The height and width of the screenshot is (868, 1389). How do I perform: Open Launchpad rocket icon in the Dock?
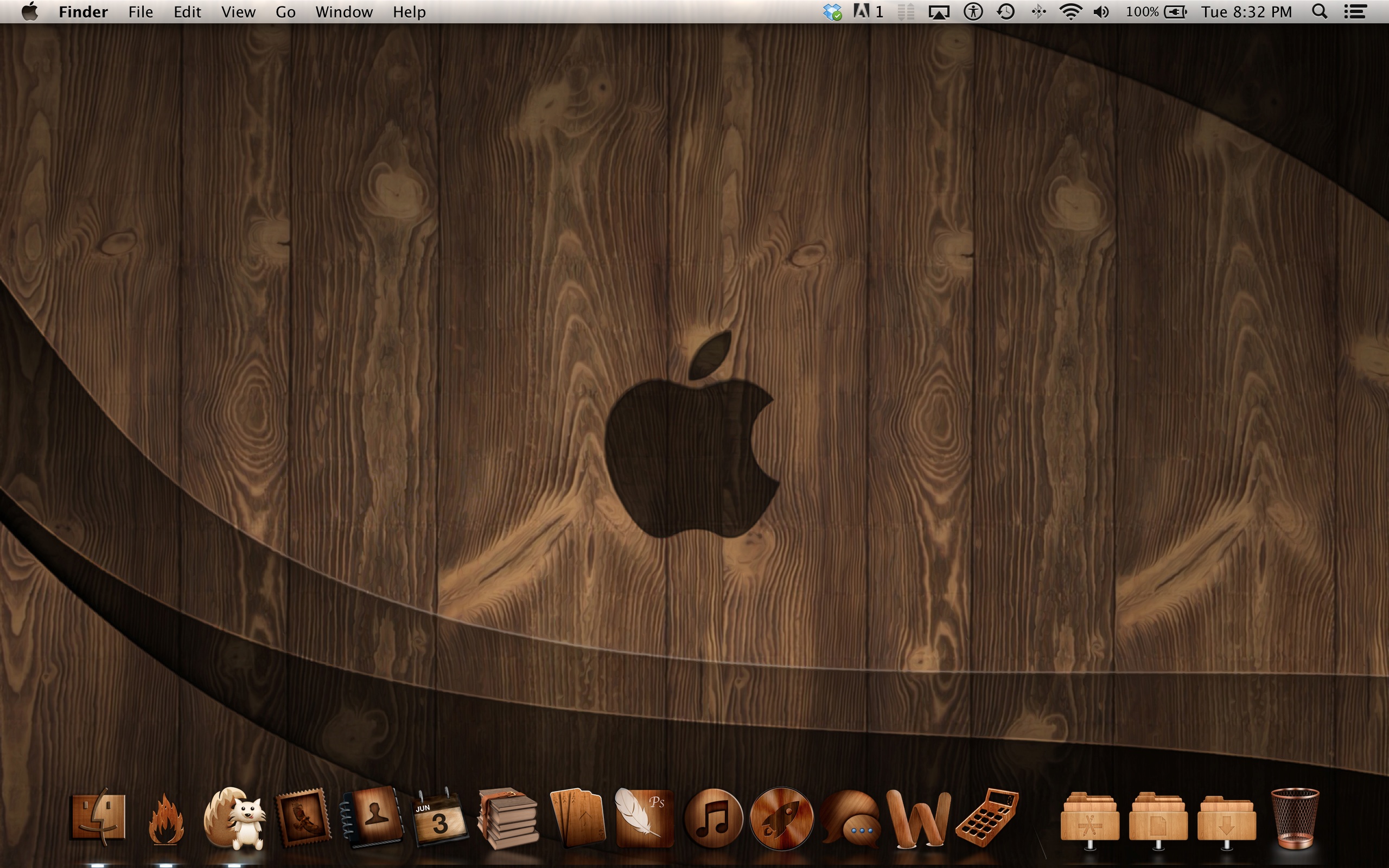782,818
